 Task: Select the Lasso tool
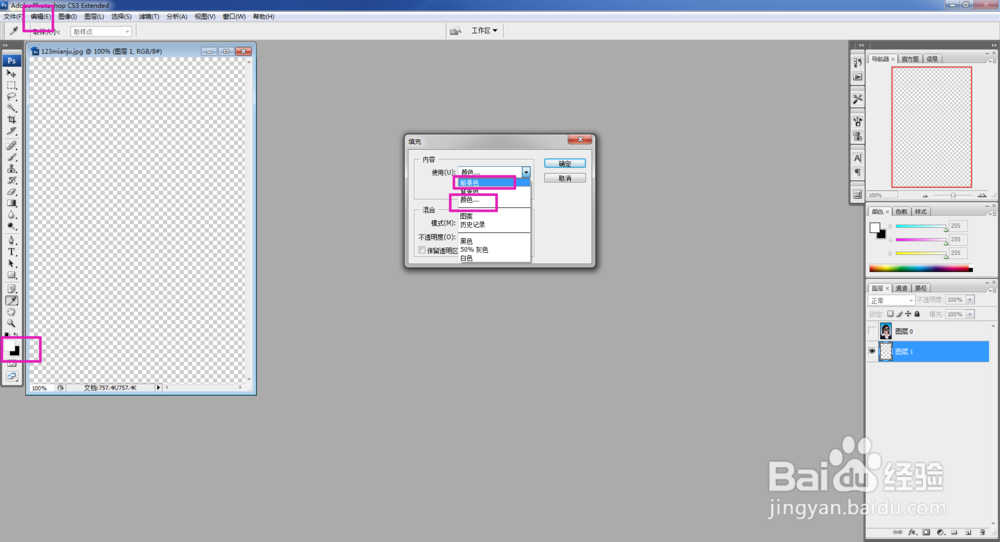click(x=11, y=96)
